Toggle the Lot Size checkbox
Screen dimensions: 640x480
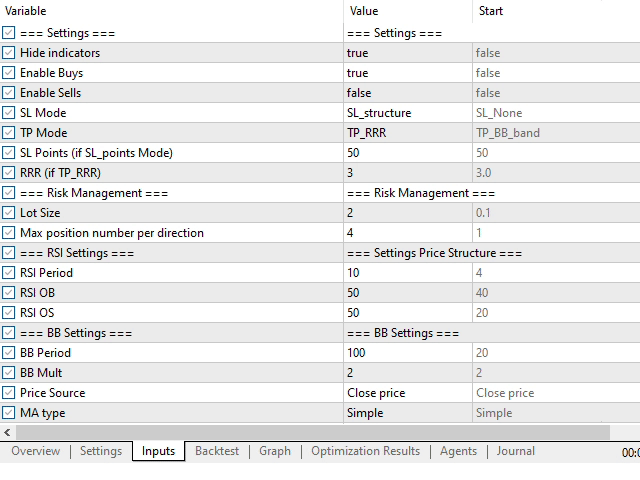(x=9, y=213)
